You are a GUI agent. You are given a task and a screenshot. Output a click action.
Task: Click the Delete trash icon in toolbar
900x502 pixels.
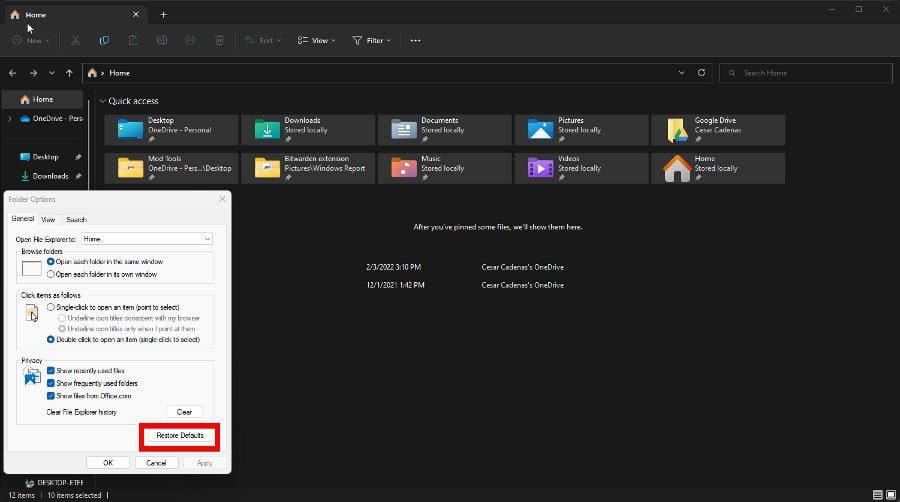(219, 40)
